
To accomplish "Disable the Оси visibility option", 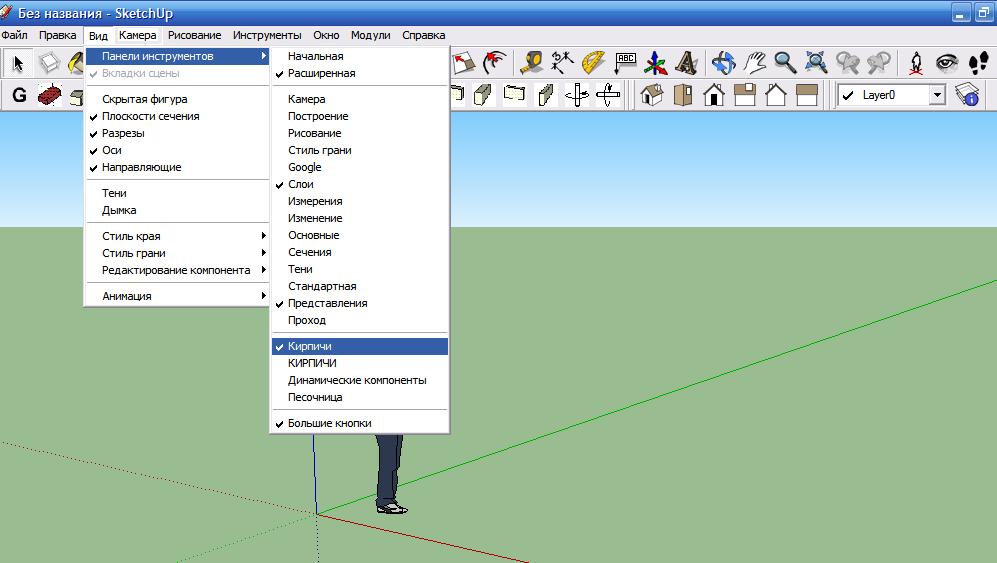I will (x=111, y=150).
